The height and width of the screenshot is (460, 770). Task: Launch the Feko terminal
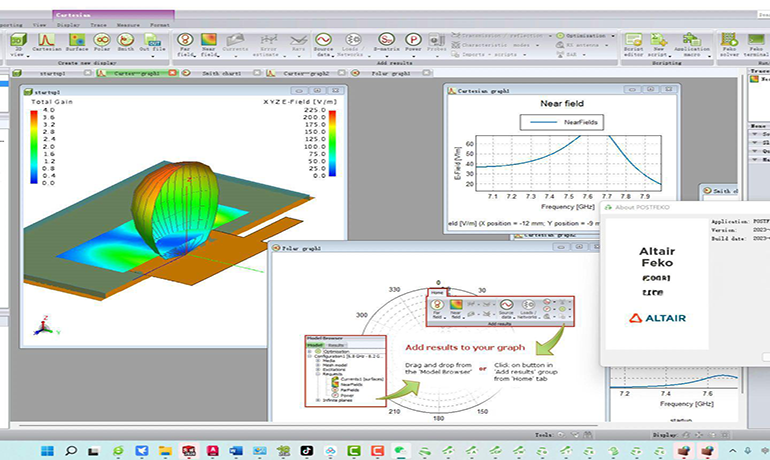756,45
